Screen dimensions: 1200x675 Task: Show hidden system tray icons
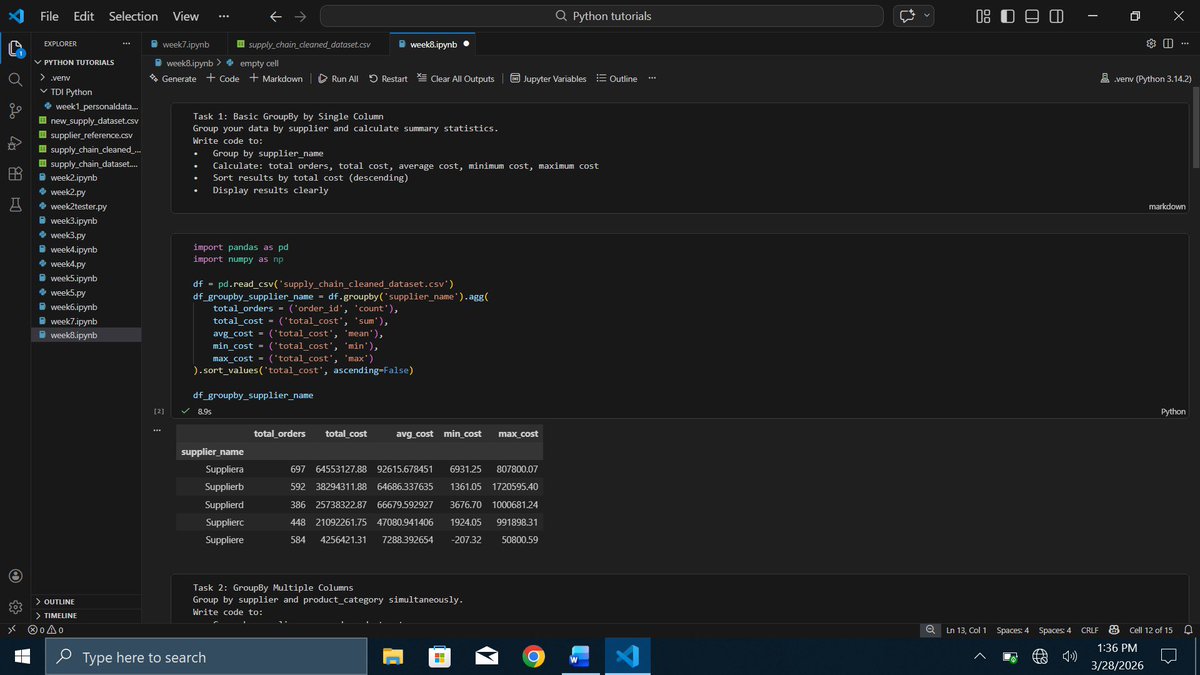(980, 656)
